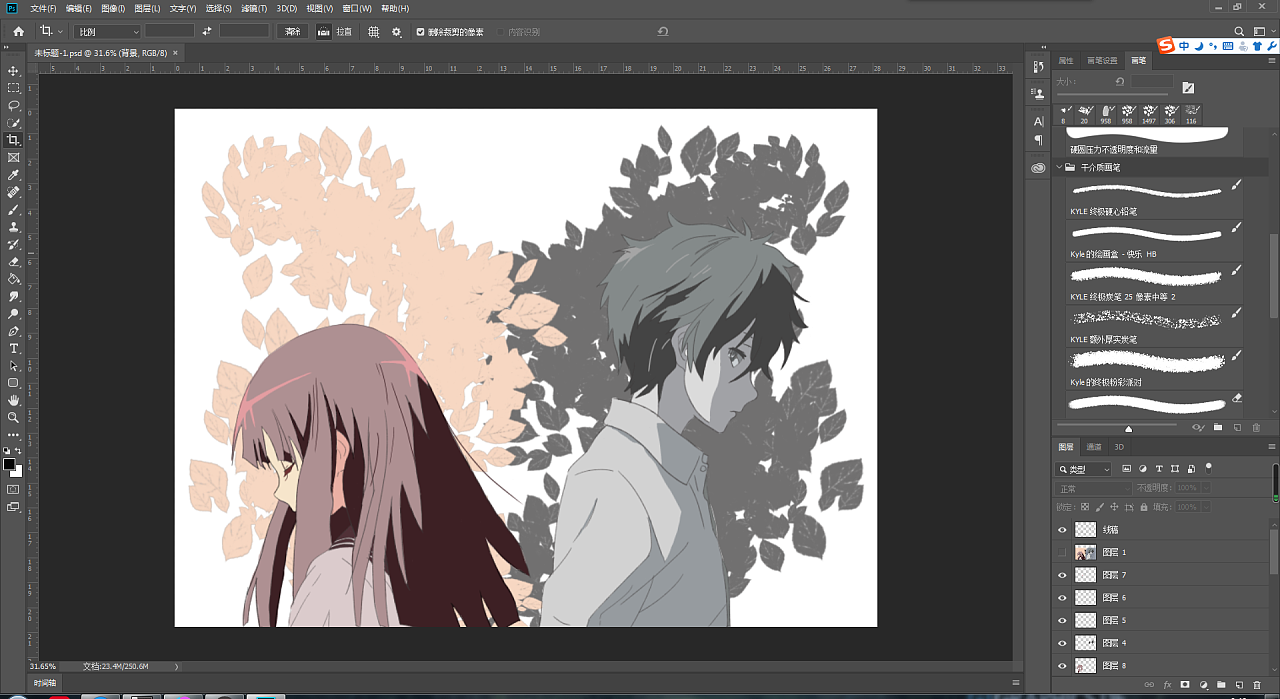Select the Lasso tool
Image resolution: width=1280 pixels, height=699 pixels.
(13, 105)
